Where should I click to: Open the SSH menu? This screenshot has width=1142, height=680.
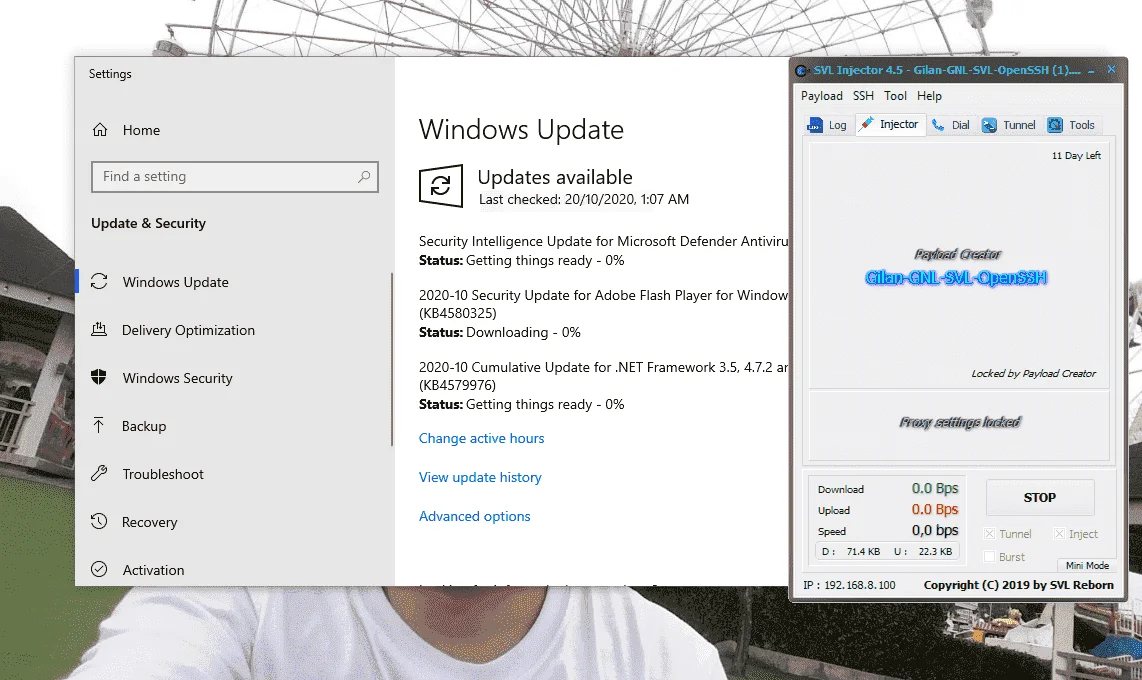(x=863, y=96)
